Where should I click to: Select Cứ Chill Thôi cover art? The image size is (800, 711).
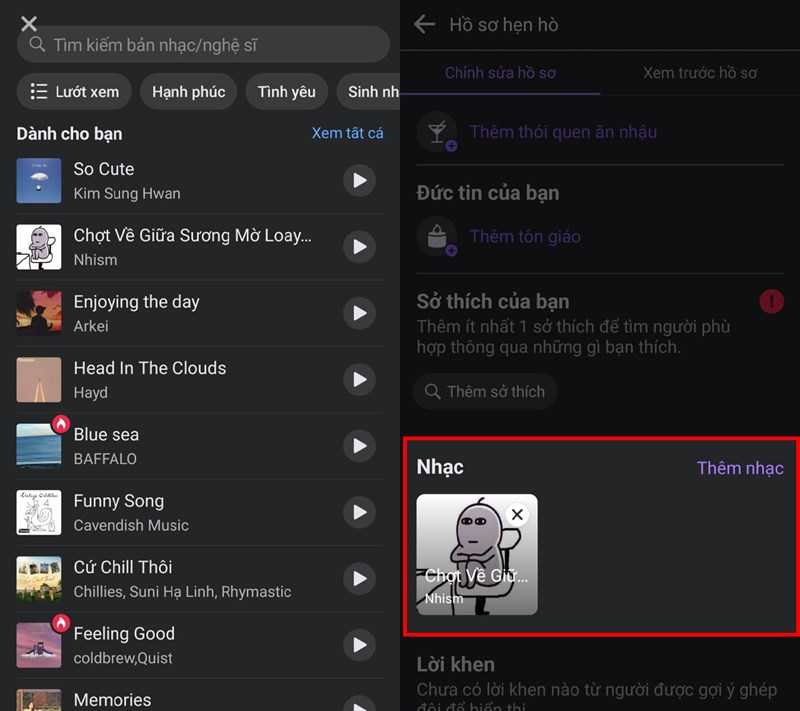(x=39, y=579)
